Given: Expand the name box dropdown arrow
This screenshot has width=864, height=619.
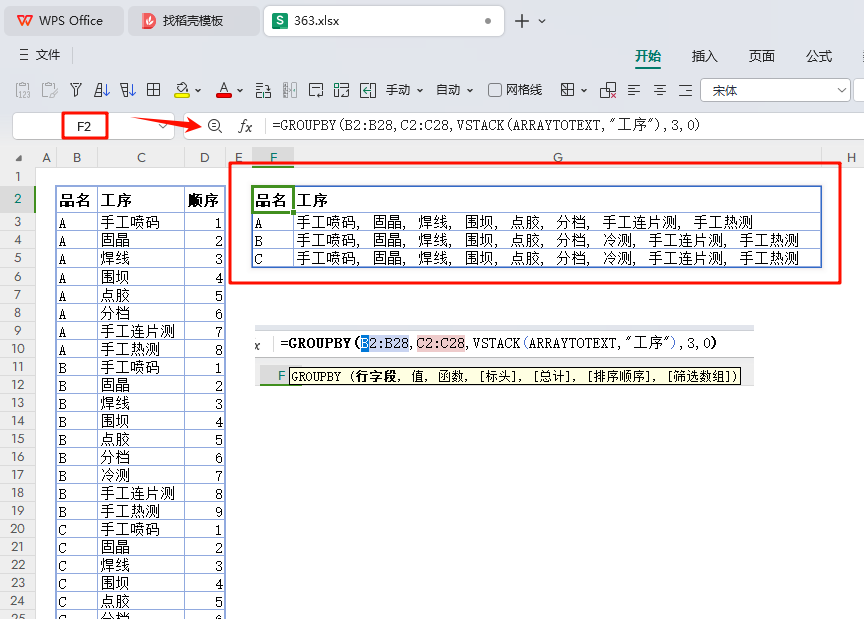Looking at the screenshot, I should pyautogui.click(x=163, y=126).
